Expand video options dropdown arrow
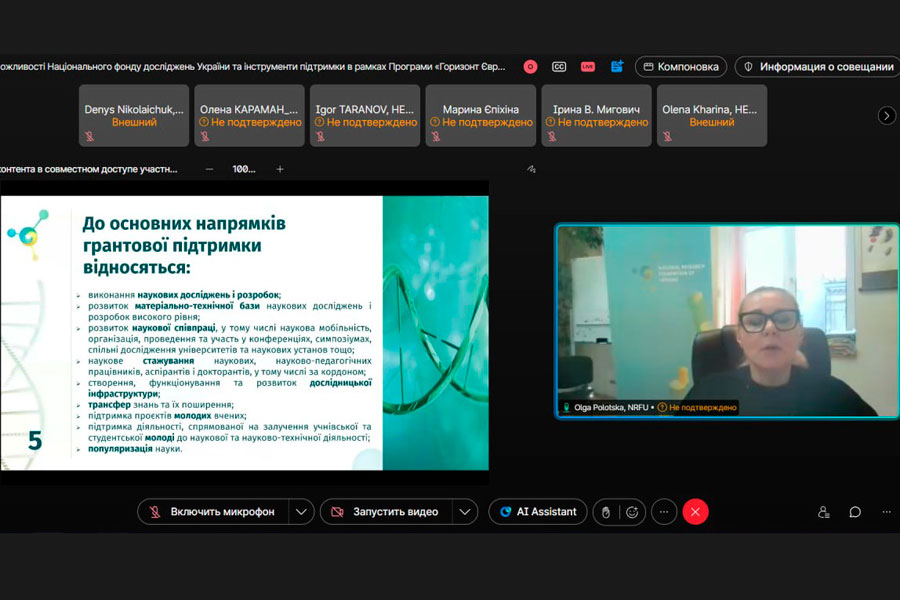 pos(464,512)
